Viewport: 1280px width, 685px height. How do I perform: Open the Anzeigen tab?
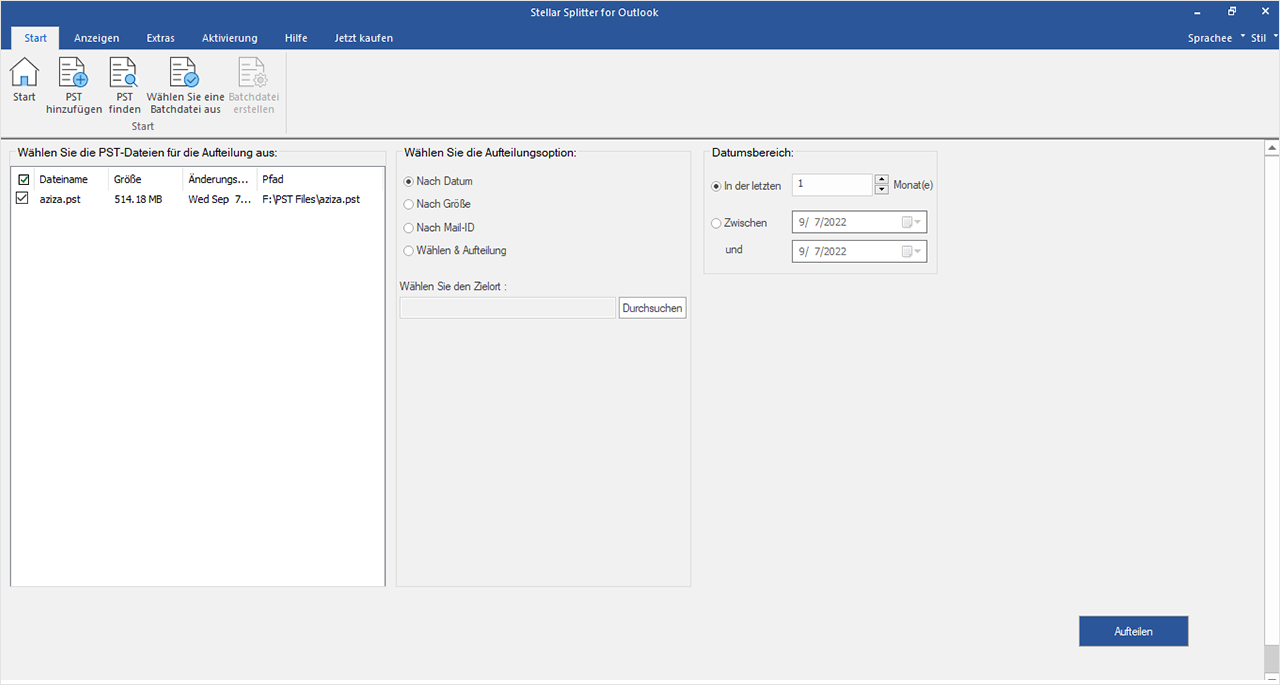tap(97, 38)
